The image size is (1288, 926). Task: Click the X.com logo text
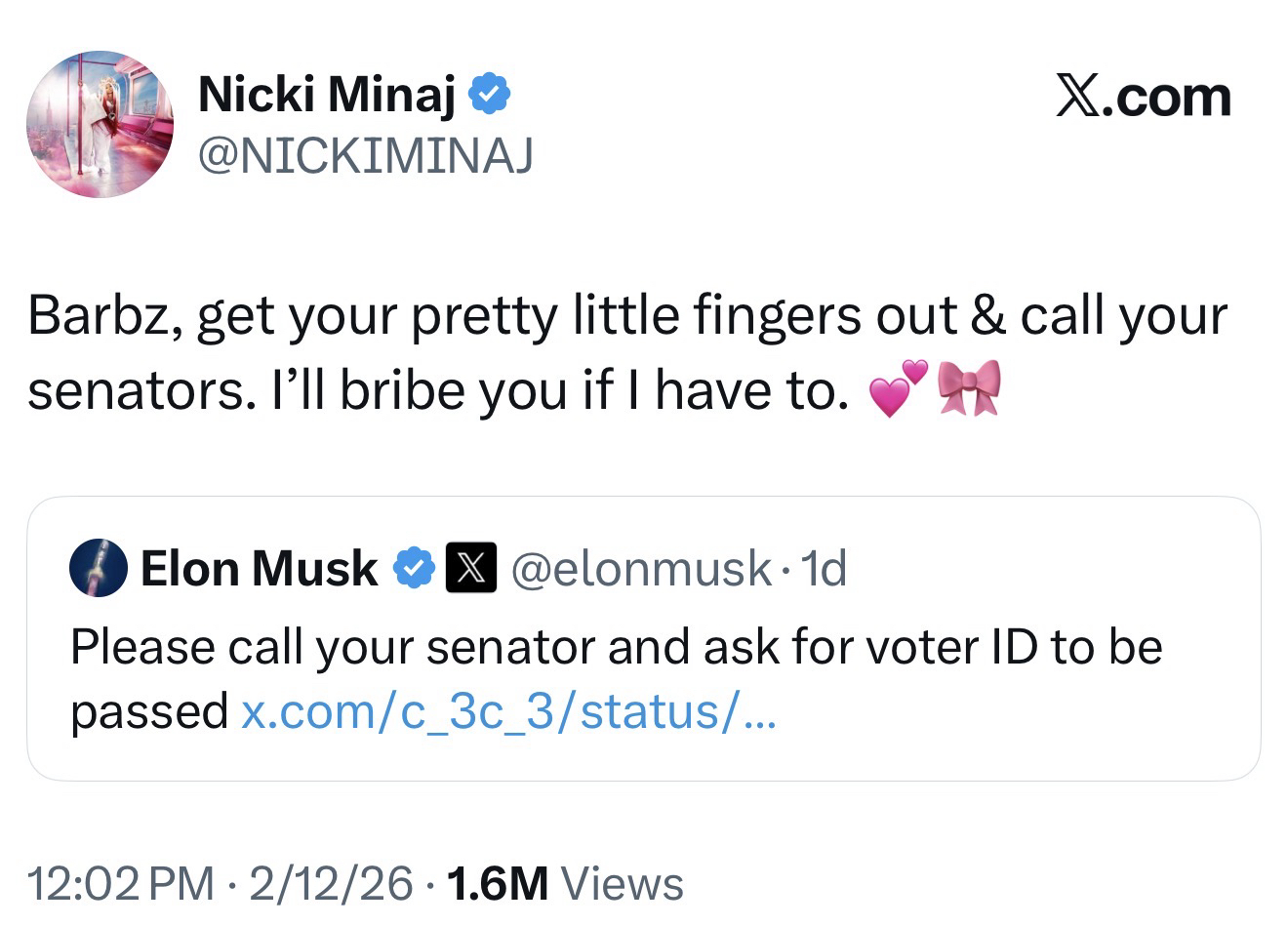1143,97
